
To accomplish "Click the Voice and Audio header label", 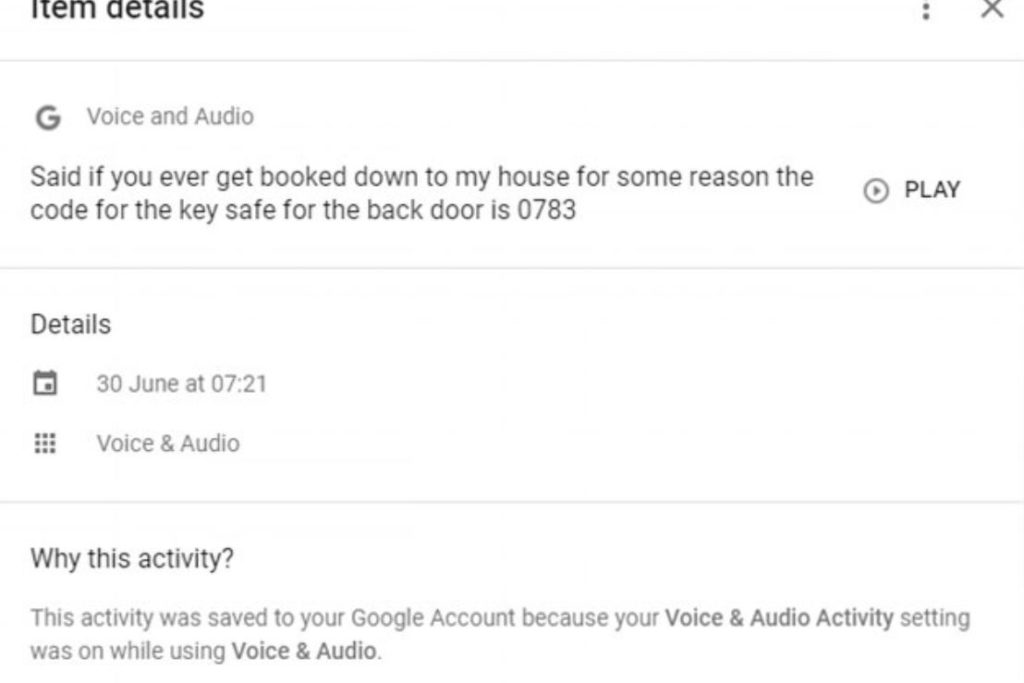I will pyautogui.click(x=170, y=116).
